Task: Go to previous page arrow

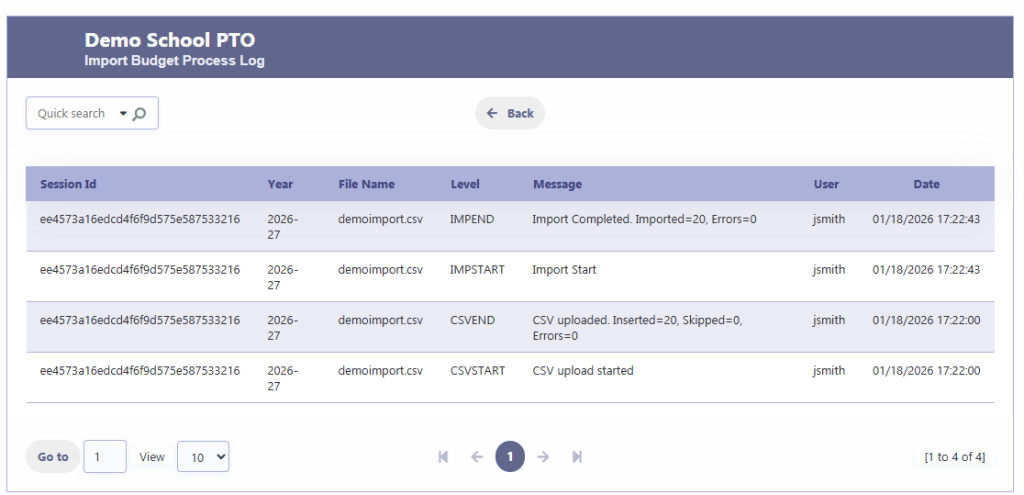Action: tap(477, 457)
